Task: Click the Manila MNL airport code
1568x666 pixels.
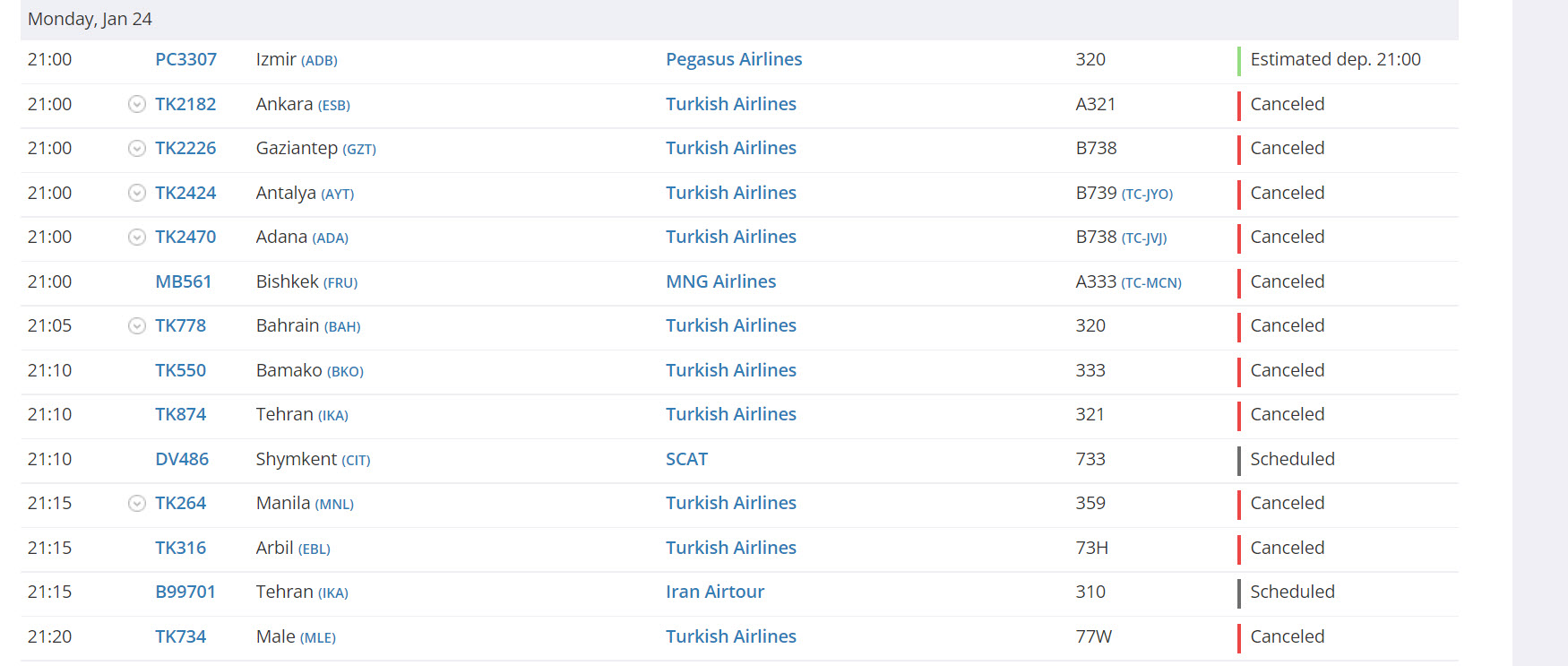Action: pos(334,505)
